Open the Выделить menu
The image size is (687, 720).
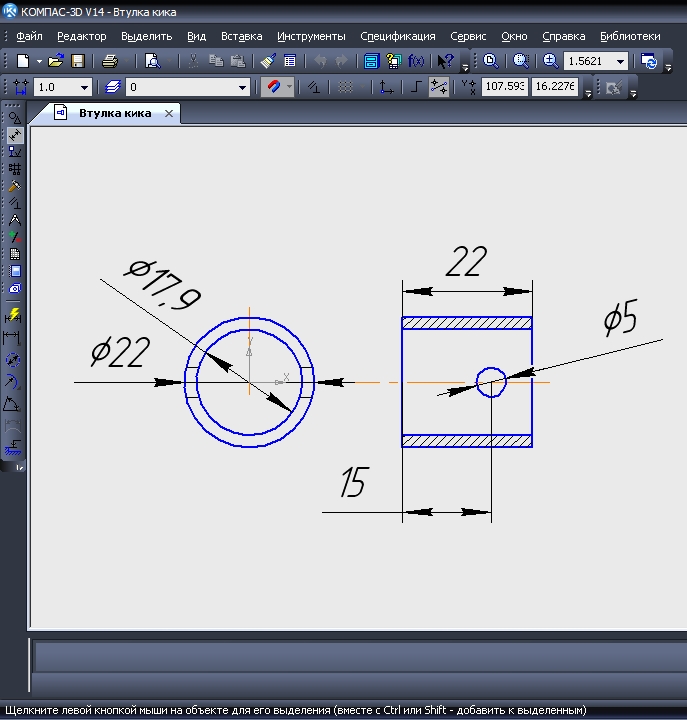coord(146,36)
